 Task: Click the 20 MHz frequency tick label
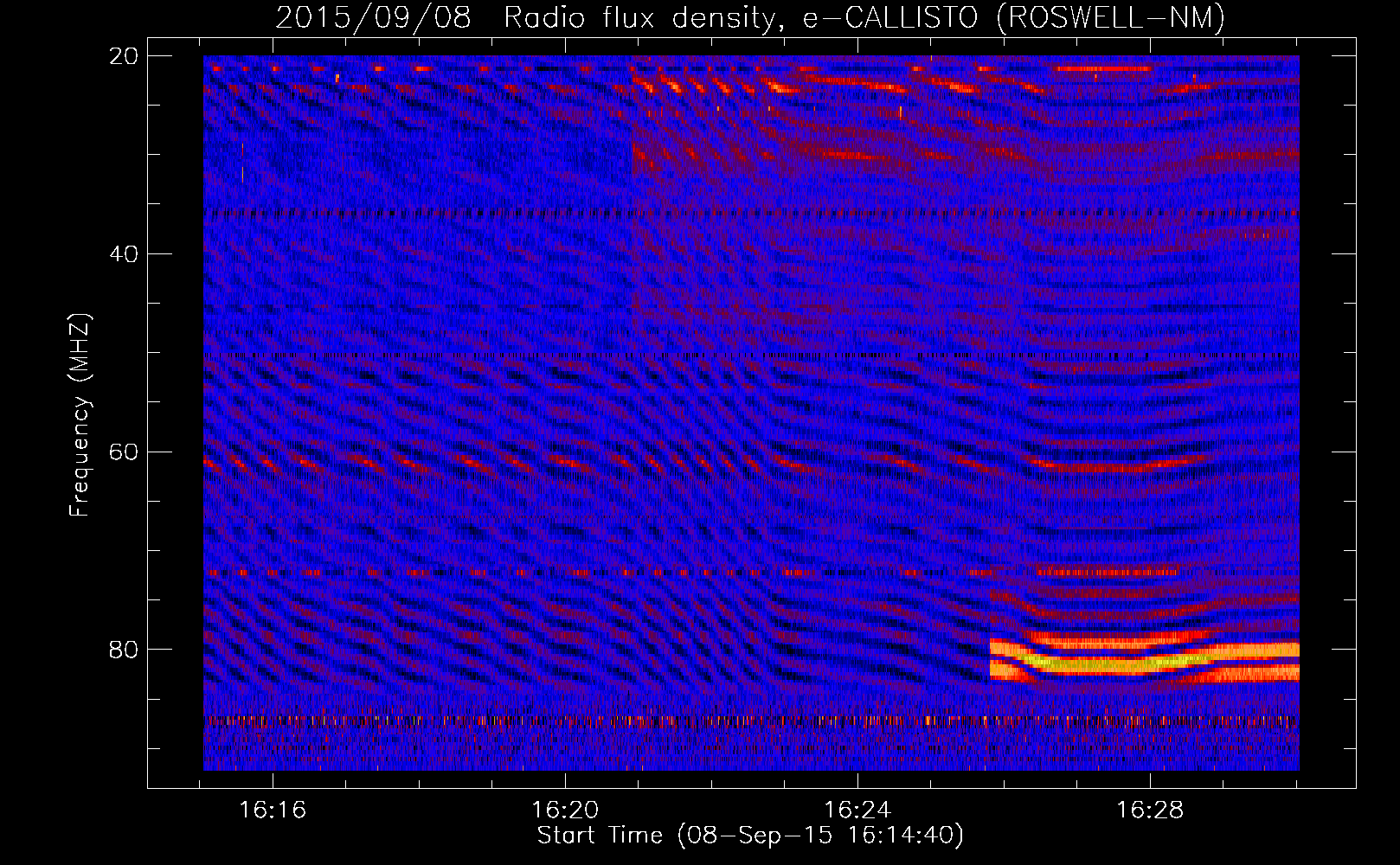pos(124,56)
